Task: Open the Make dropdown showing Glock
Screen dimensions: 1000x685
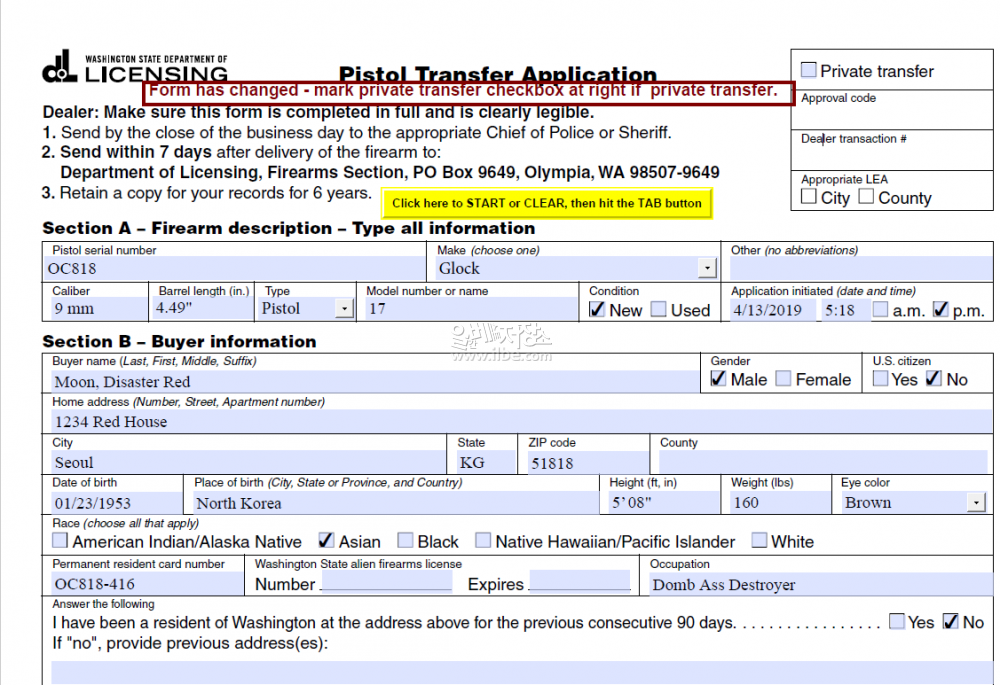Action: 707,268
